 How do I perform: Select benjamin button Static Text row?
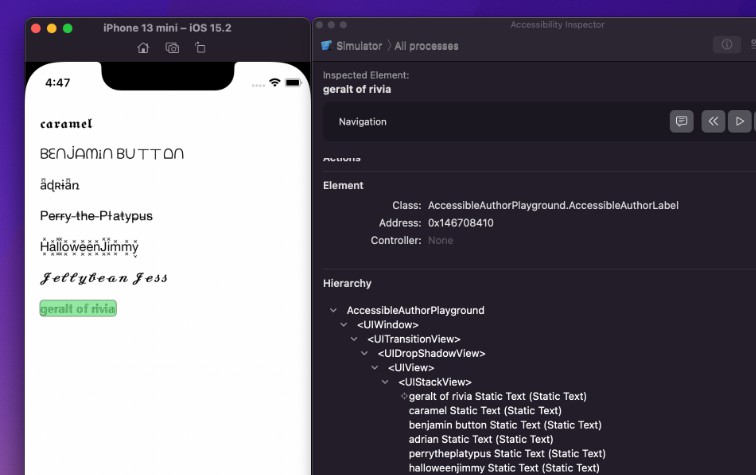point(505,425)
